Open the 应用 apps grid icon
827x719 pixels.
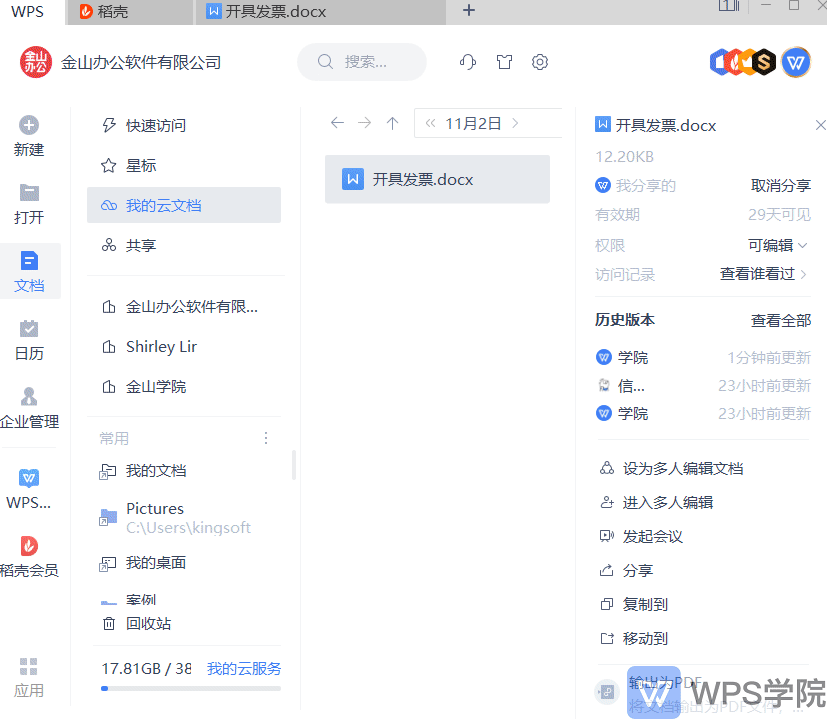[29, 666]
